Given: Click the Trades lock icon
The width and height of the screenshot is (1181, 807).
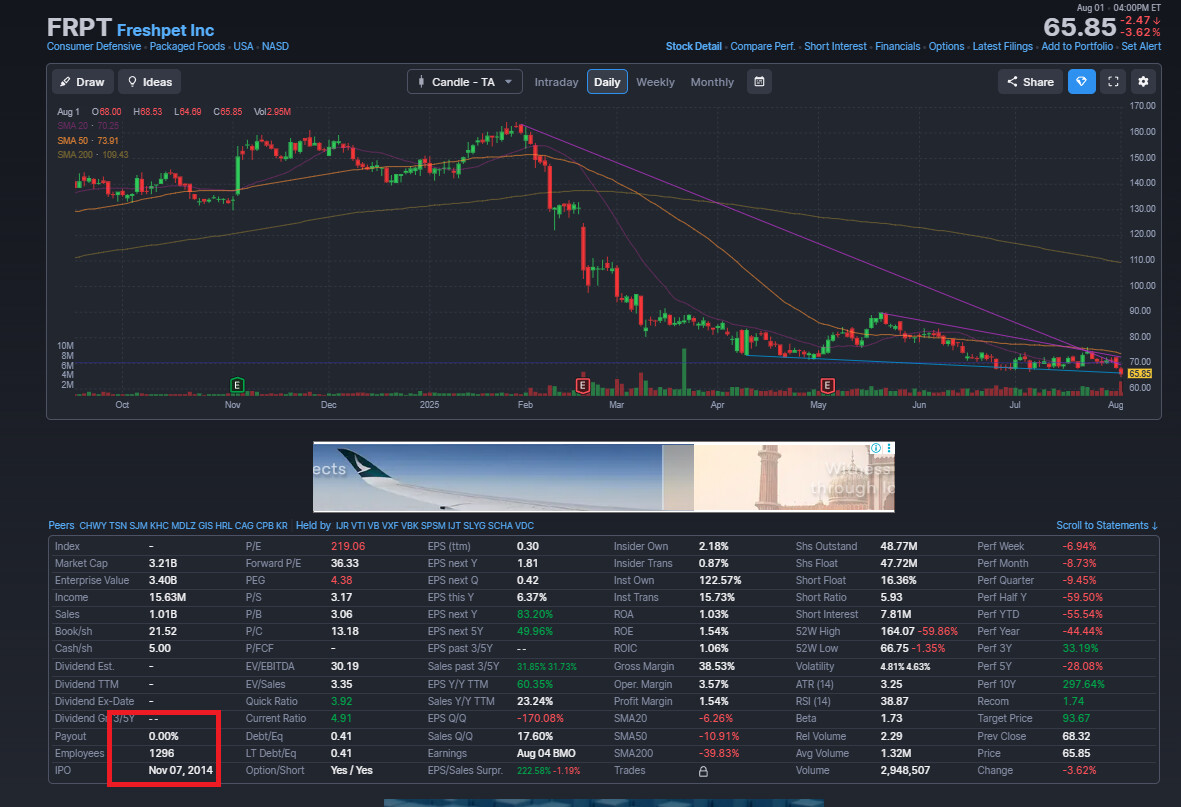Looking at the screenshot, I should (x=703, y=772).
